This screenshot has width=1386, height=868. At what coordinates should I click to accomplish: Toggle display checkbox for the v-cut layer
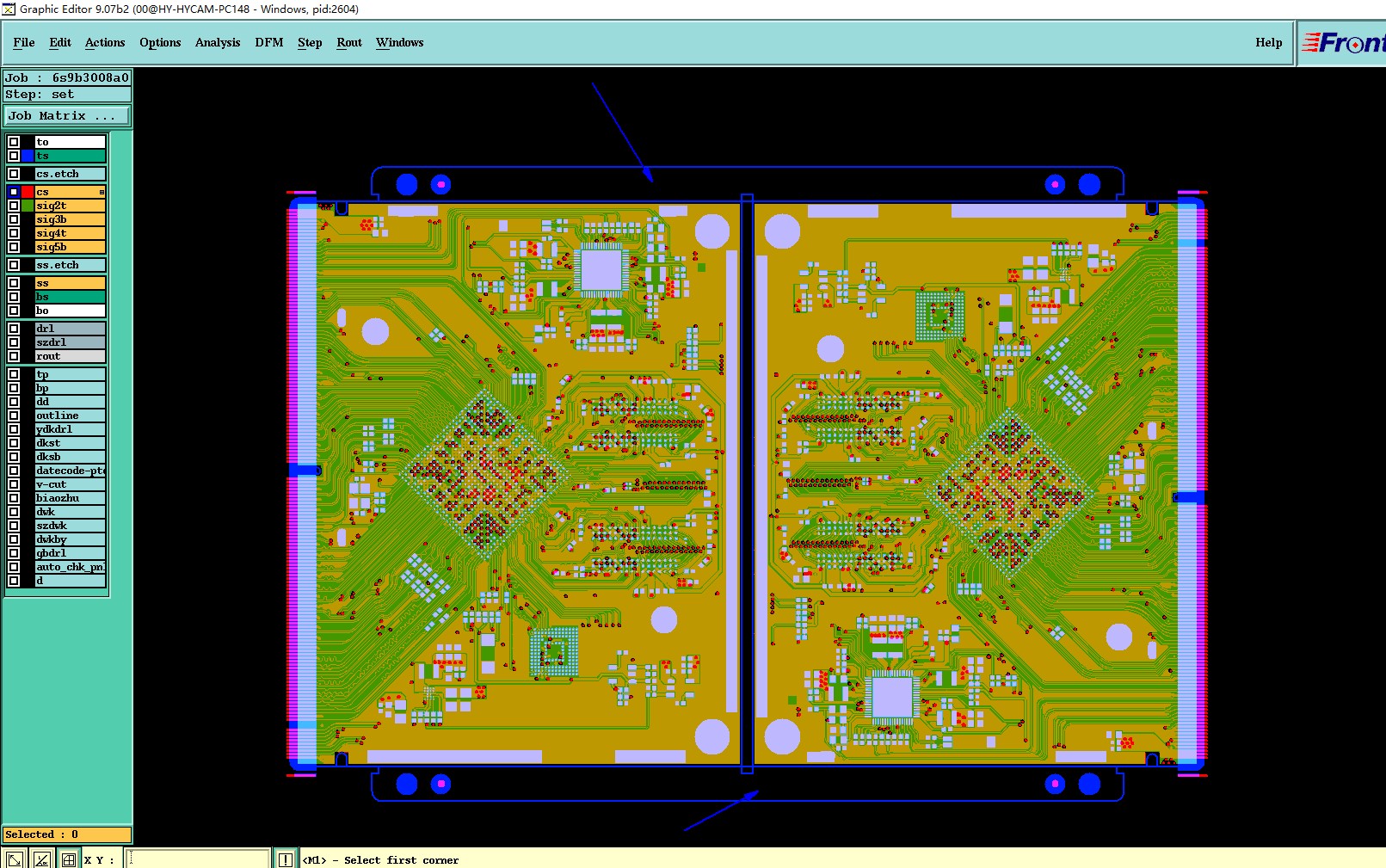click(x=14, y=484)
